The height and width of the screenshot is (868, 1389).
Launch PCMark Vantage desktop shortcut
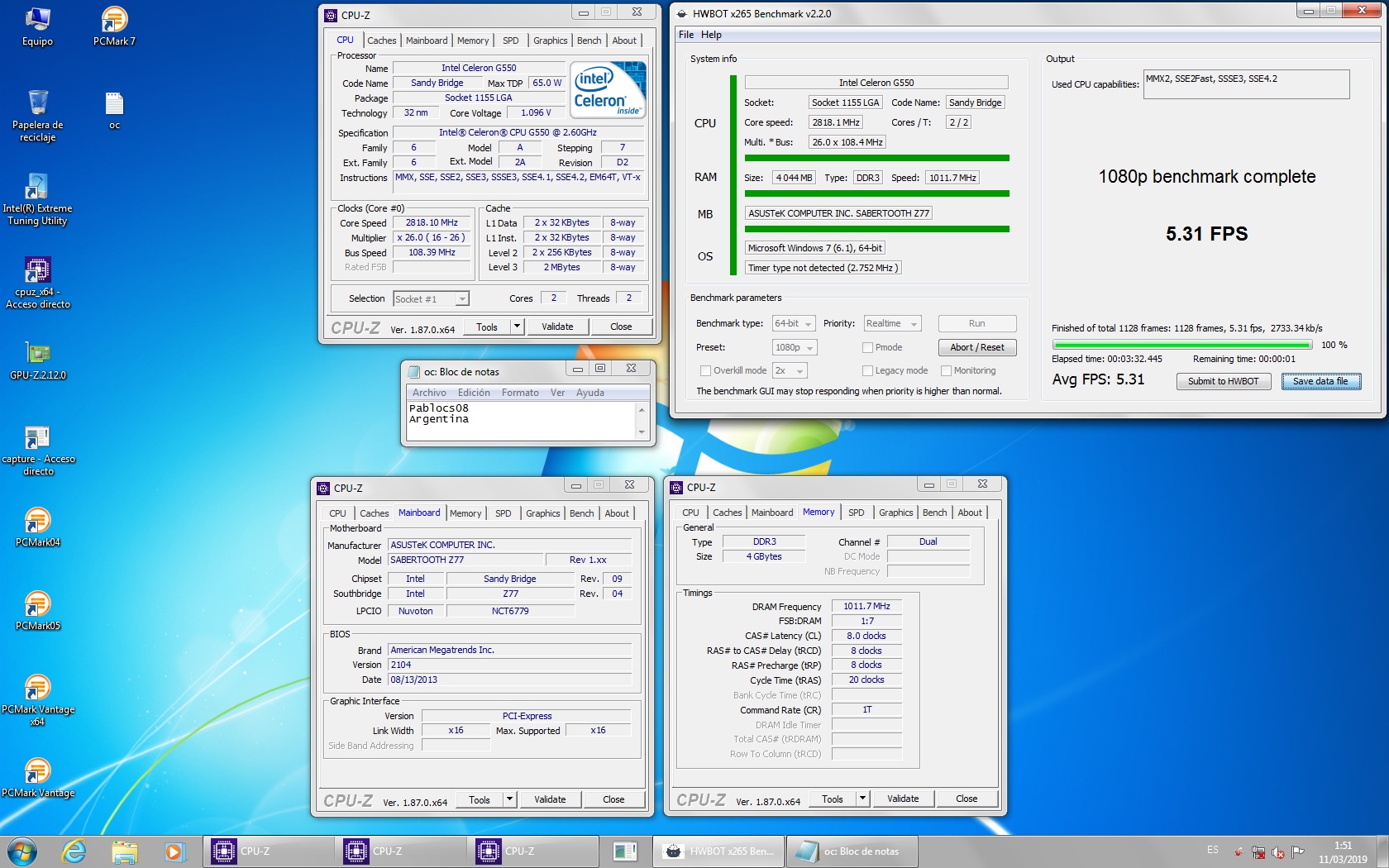[37, 778]
